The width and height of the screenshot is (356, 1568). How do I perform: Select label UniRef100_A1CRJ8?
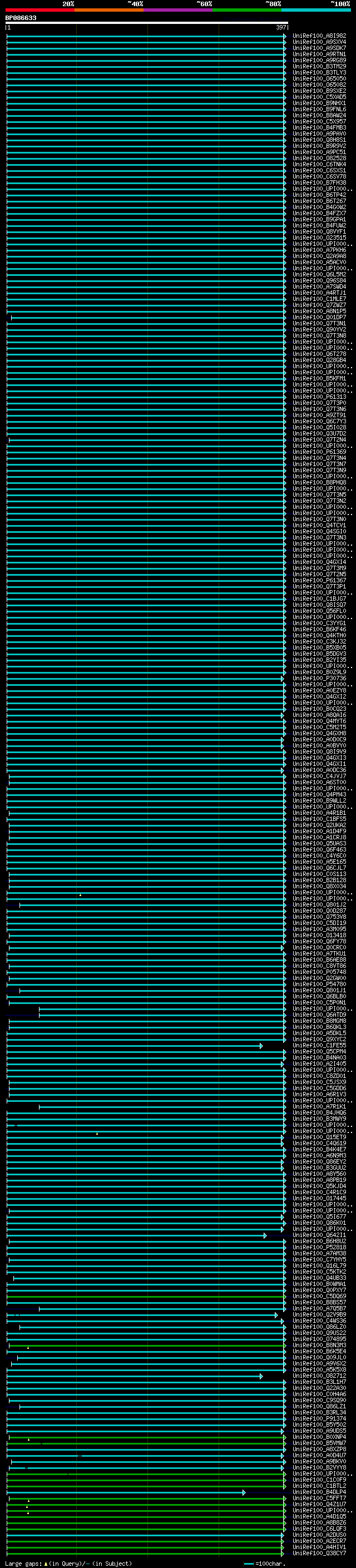tap(319, 837)
